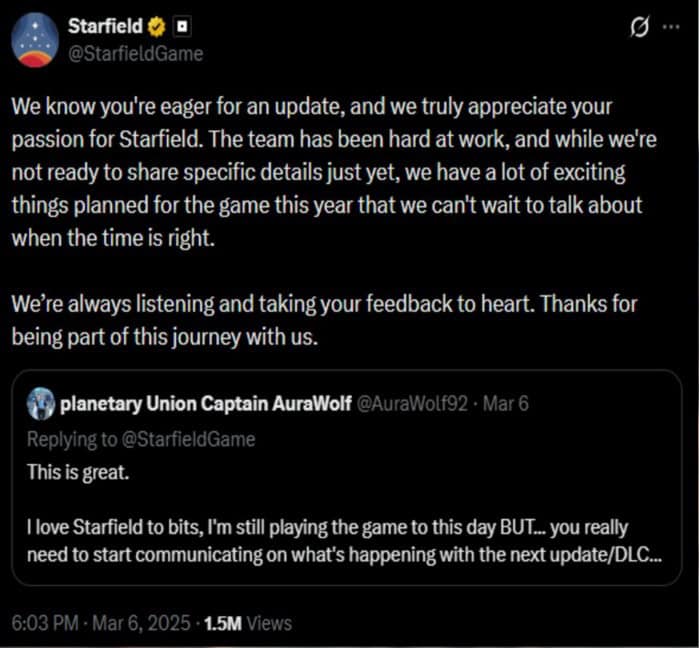699x648 pixels.
Task: Open the Starfield display name
Action: pyautogui.click(x=102, y=25)
